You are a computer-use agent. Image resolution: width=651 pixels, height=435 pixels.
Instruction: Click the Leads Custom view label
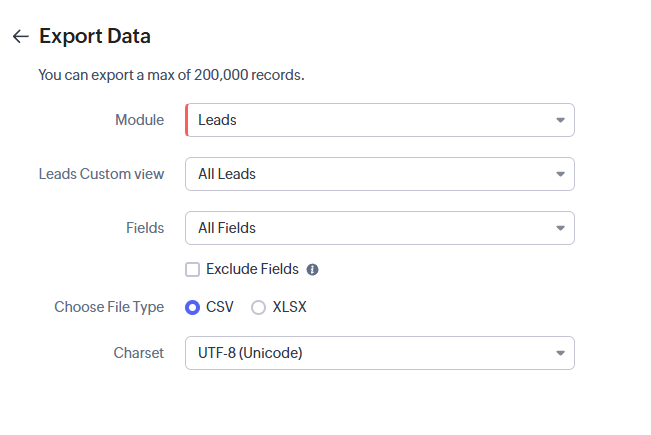pyautogui.click(x=101, y=174)
